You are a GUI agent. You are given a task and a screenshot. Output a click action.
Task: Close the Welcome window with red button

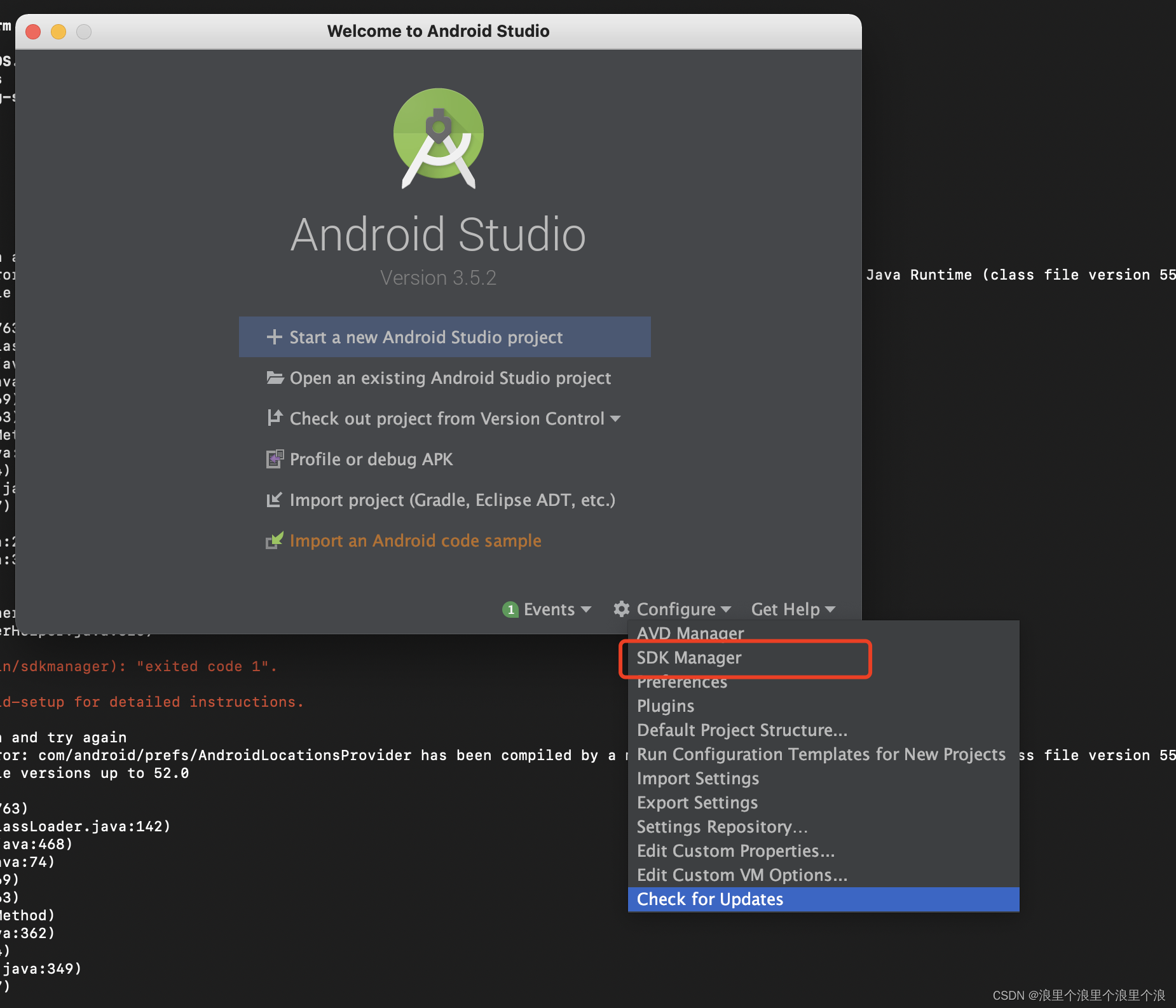[x=33, y=31]
